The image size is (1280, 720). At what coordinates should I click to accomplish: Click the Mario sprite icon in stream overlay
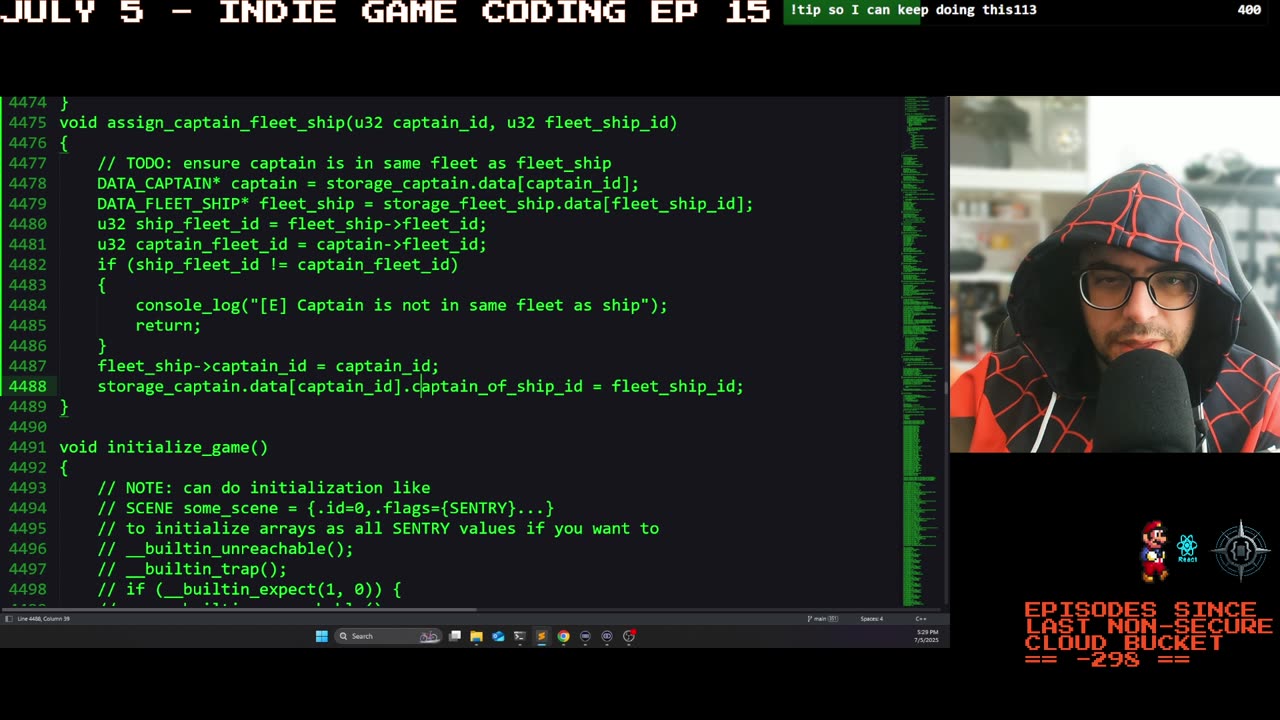point(1154,551)
